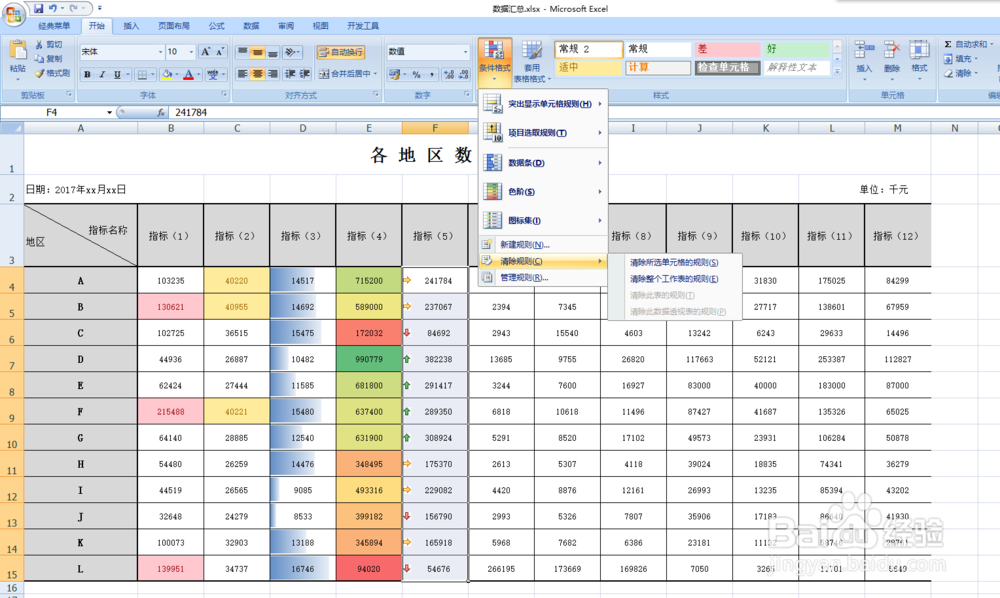Screen dimensions: 1000x598
Task: Open 突出显示单元格规则 submenu
Action: pyautogui.click(x=543, y=104)
